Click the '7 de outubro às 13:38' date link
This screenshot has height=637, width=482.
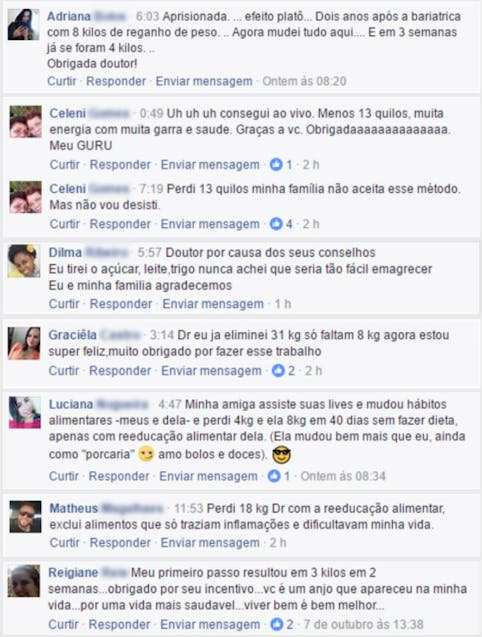363,624
